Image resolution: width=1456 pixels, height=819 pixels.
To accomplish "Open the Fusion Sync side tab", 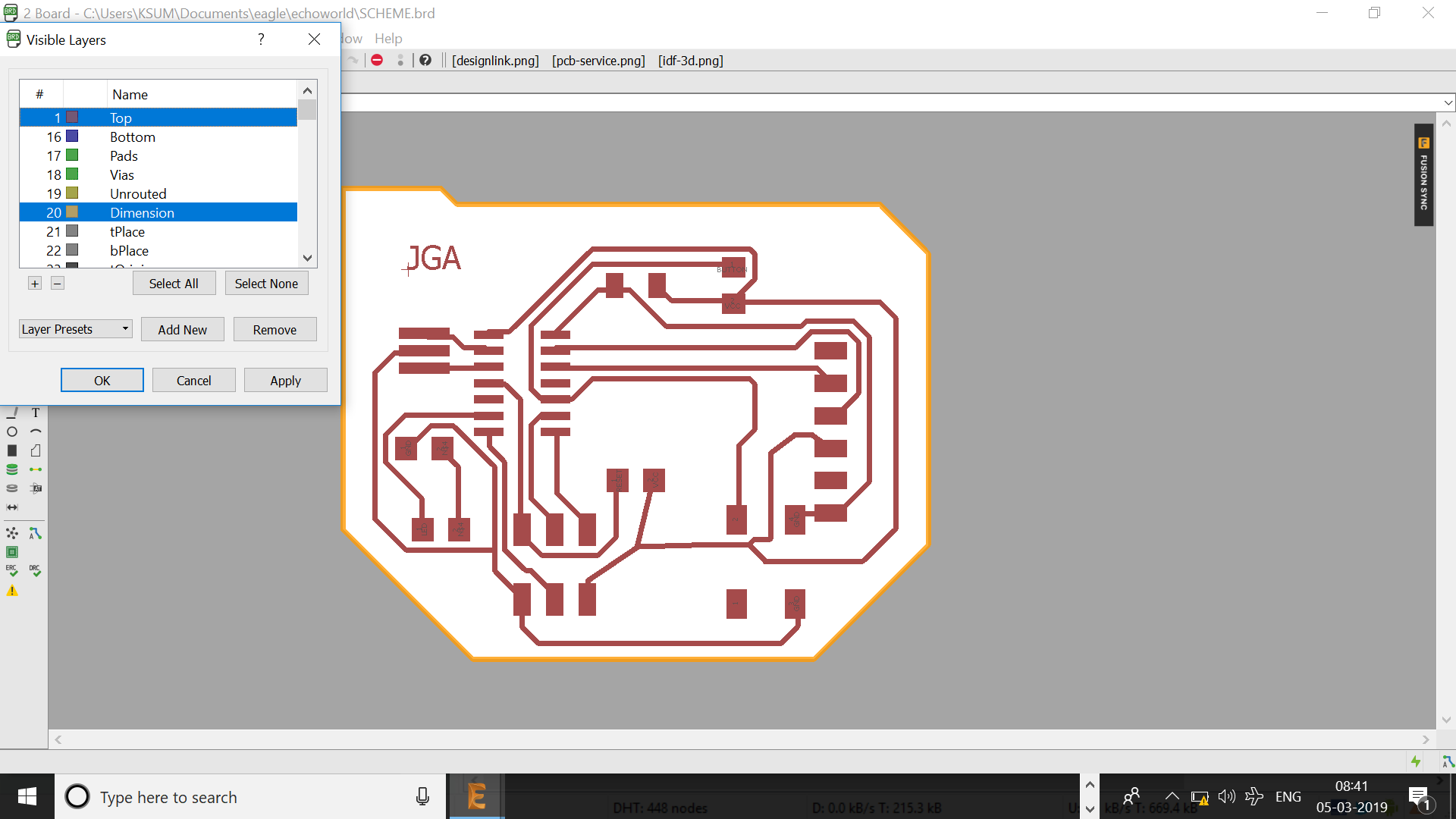I will pyautogui.click(x=1423, y=175).
